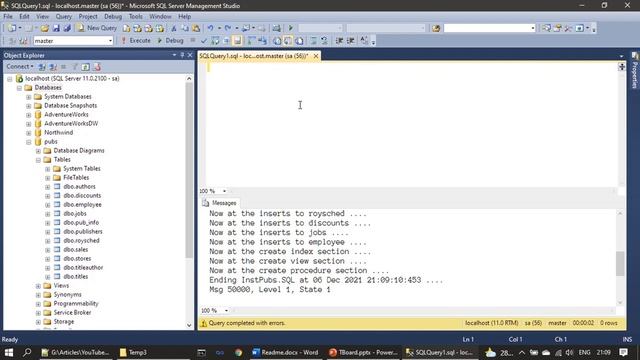Collapse the localhost server node
Image resolution: width=640 pixels, height=360 pixels.
pos(10,79)
